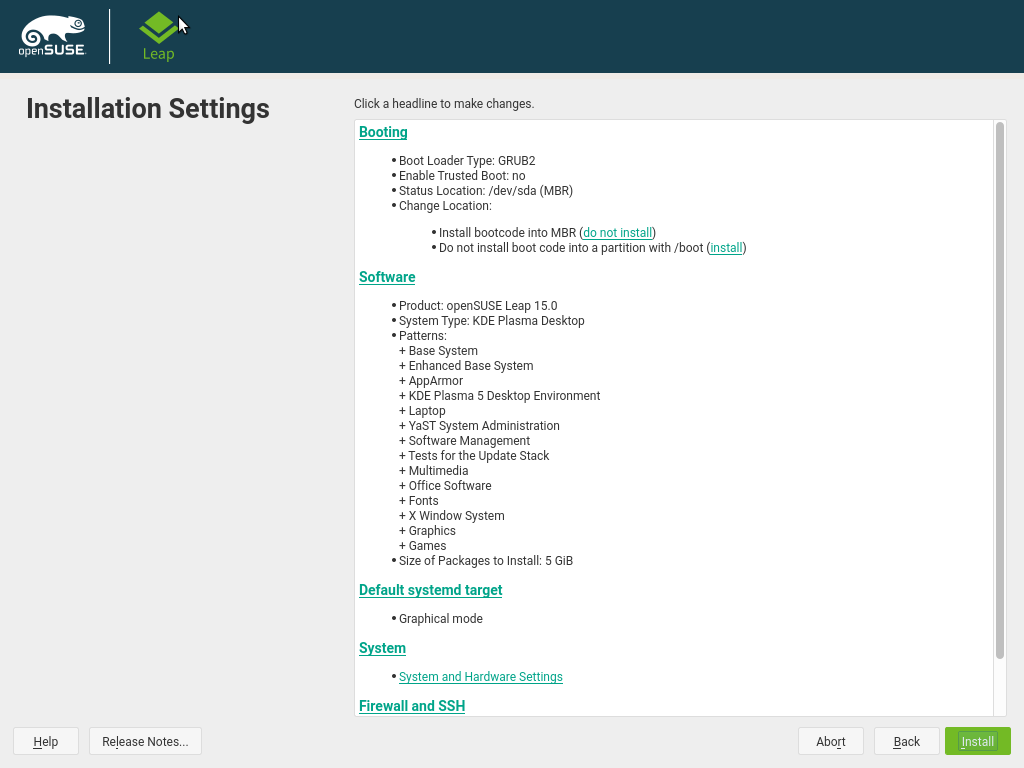
Task: Open the Booting settings headline
Action: 383,132
